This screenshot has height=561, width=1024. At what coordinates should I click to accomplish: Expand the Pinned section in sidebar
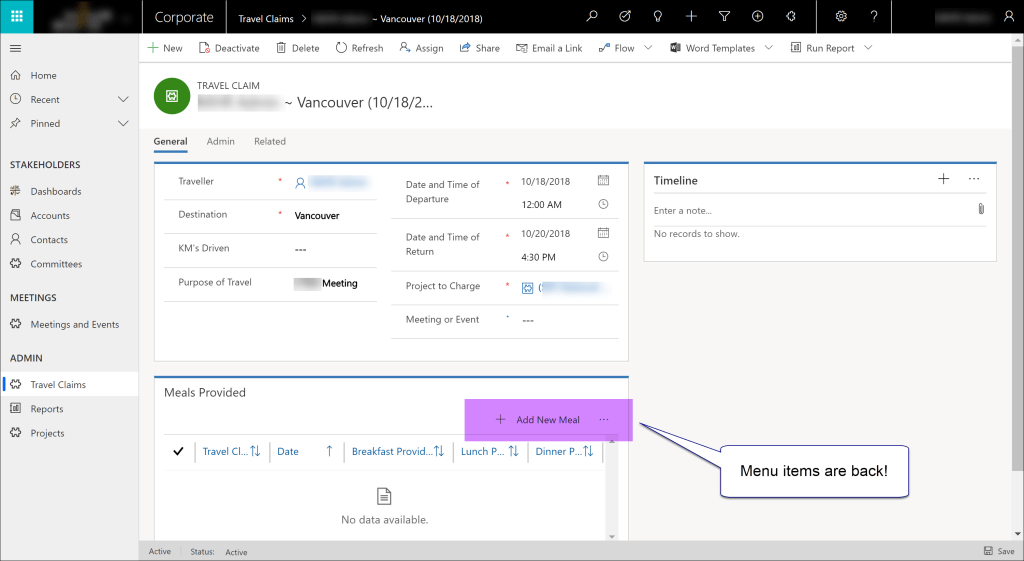pyautogui.click(x=123, y=124)
